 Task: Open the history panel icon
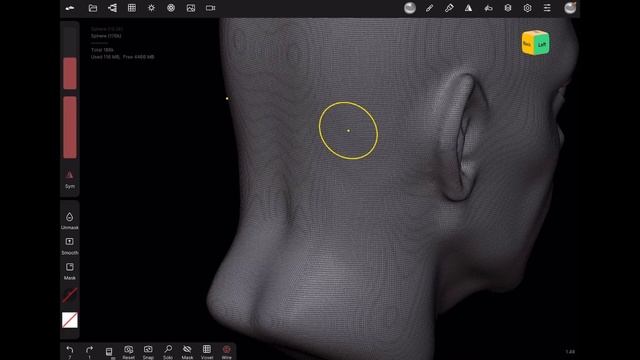click(109, 352)
